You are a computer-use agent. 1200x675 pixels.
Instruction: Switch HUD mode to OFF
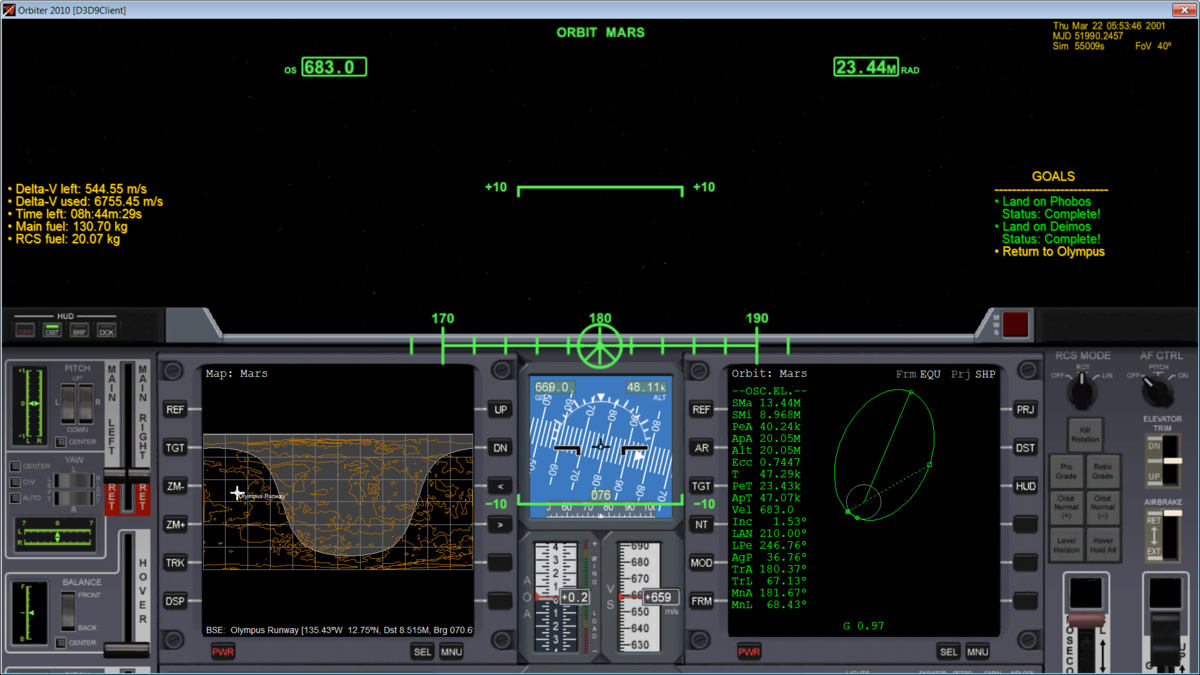click(x=25, y=331)
